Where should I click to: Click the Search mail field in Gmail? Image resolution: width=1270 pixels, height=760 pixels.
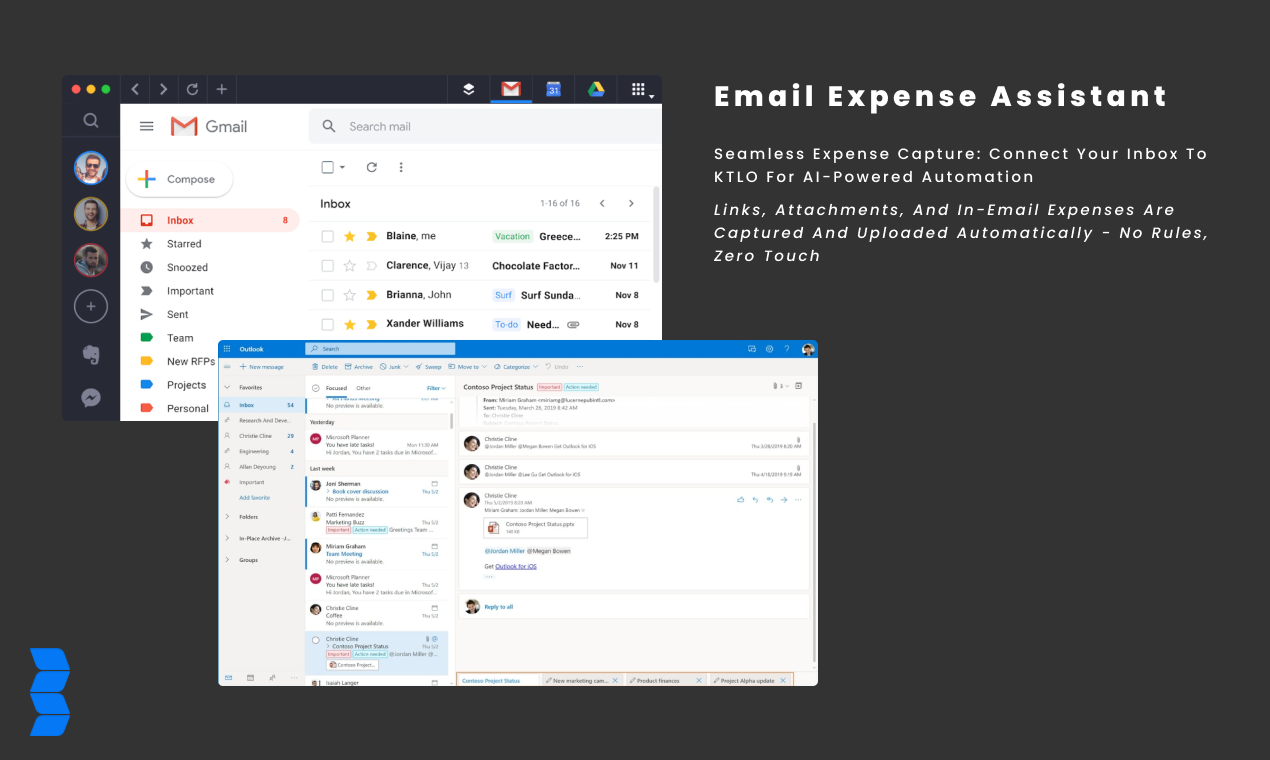point(485,126)
